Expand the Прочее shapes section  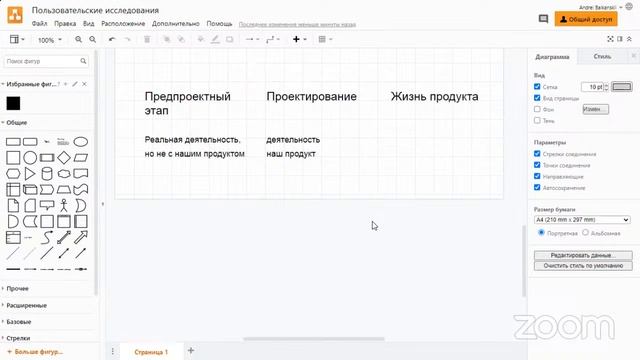(17, 288)
